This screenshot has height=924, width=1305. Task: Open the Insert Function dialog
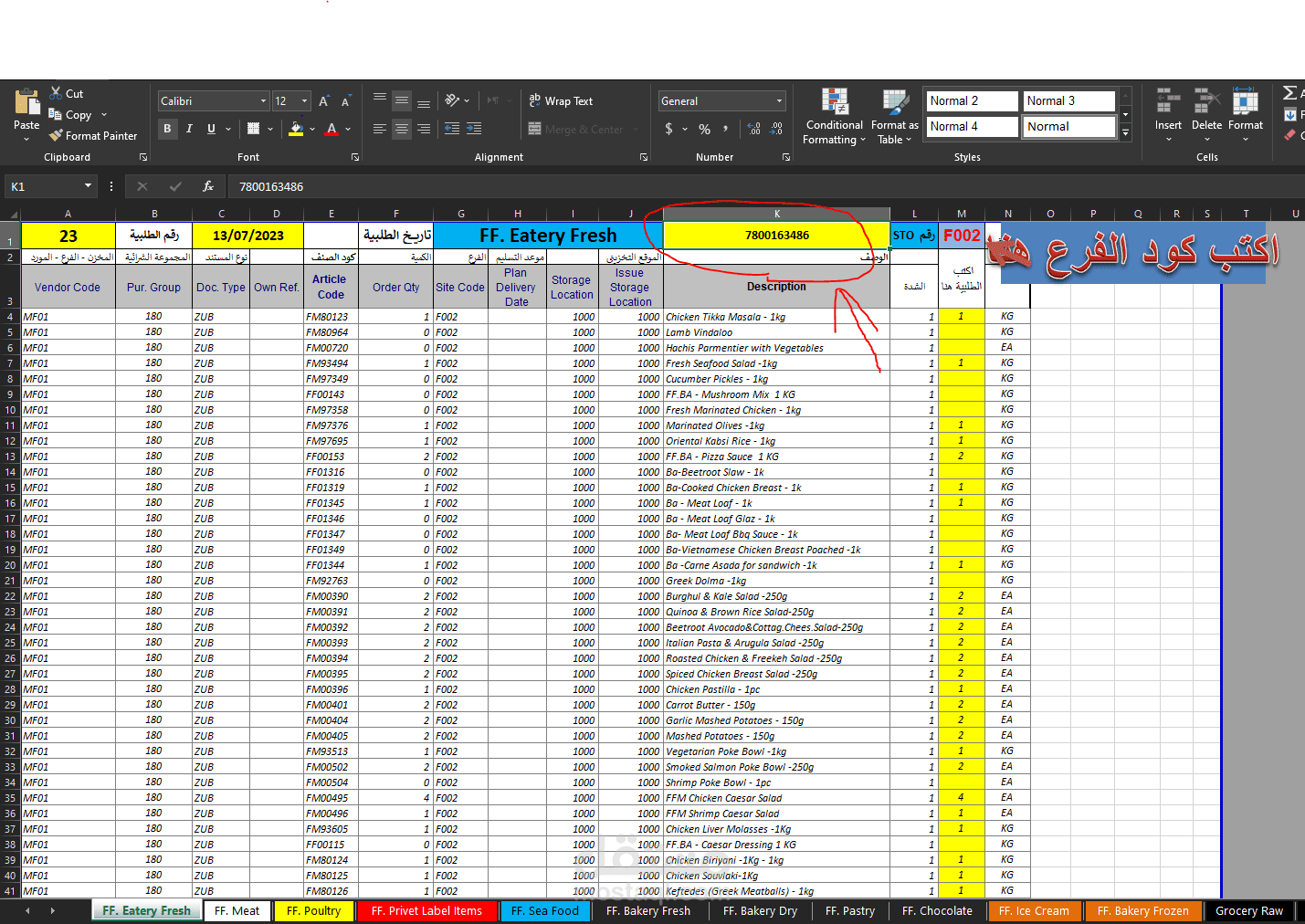point(208,186)
